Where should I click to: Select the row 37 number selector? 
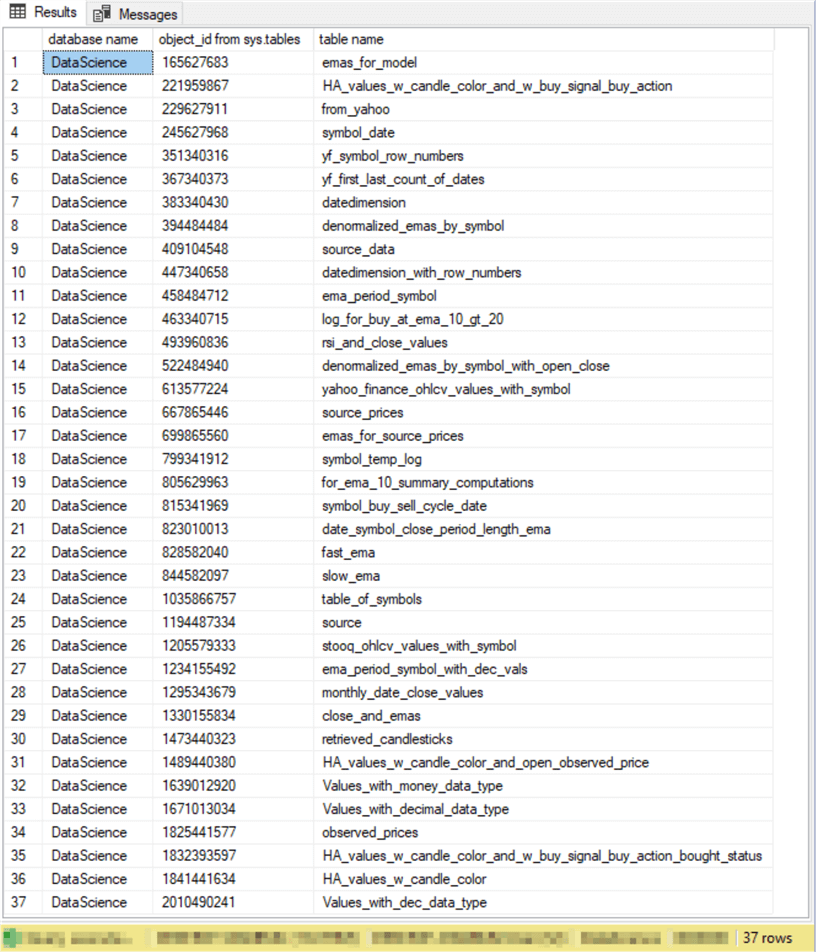(22, 903)
